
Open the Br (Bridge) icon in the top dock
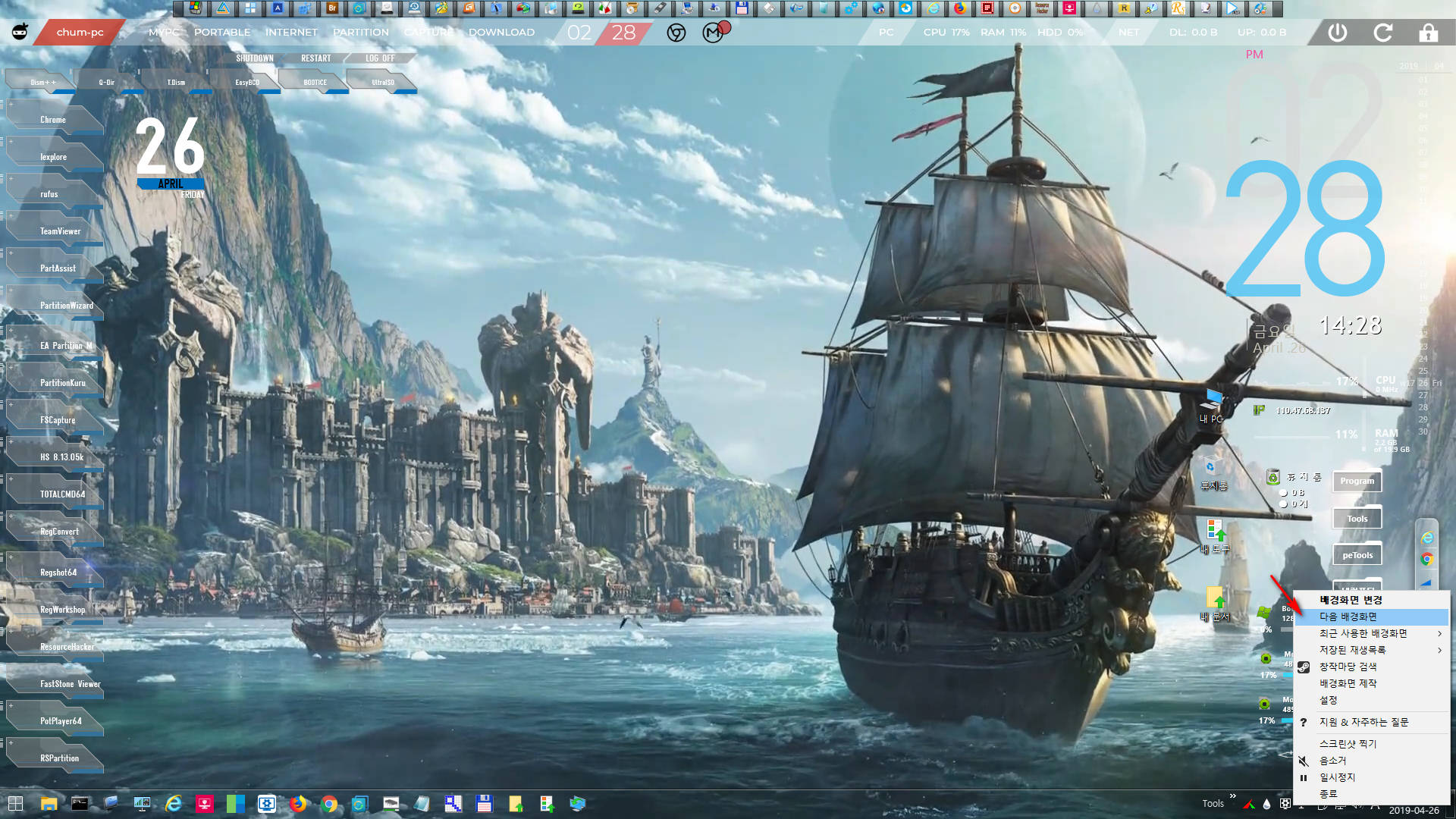332,8
